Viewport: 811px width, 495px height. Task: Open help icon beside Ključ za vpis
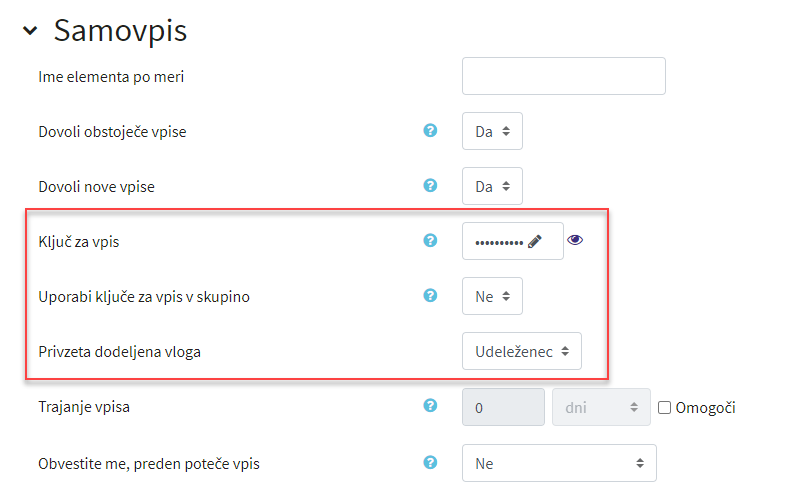point(430,240)
